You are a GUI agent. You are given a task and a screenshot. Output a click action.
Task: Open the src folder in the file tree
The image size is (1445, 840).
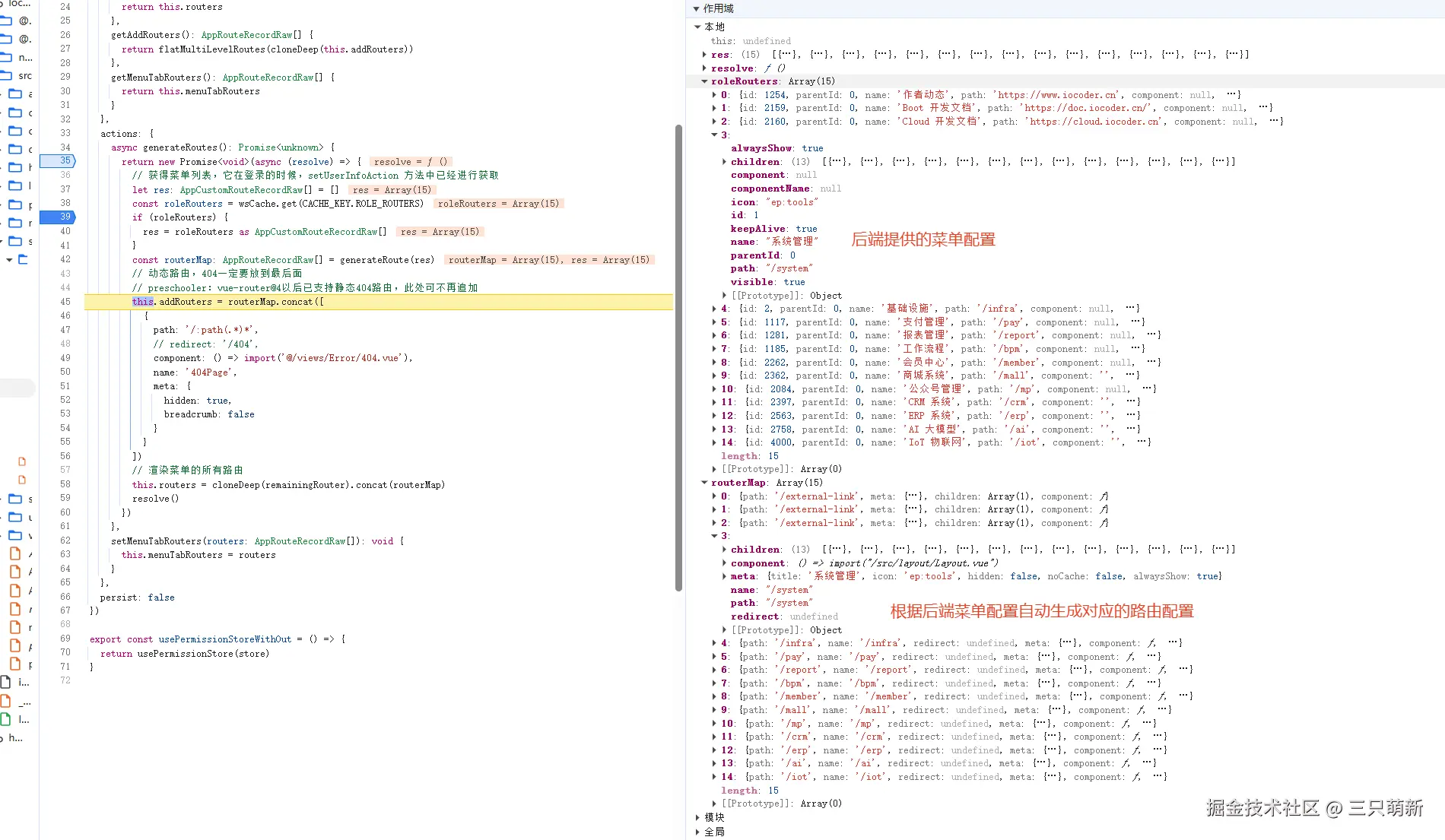tap(17, 75)
